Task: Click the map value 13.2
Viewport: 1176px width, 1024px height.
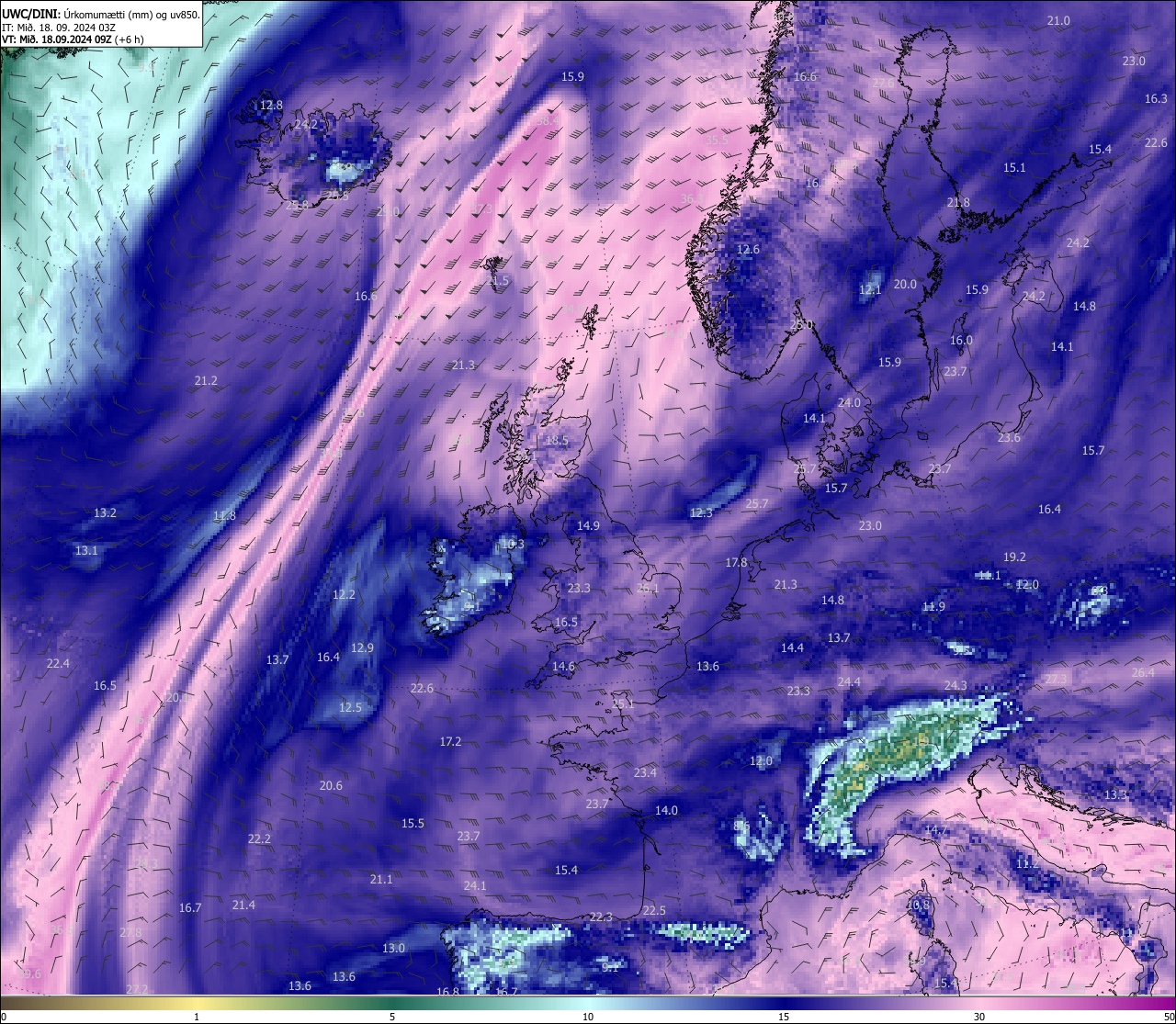Action: click(106, 513)
